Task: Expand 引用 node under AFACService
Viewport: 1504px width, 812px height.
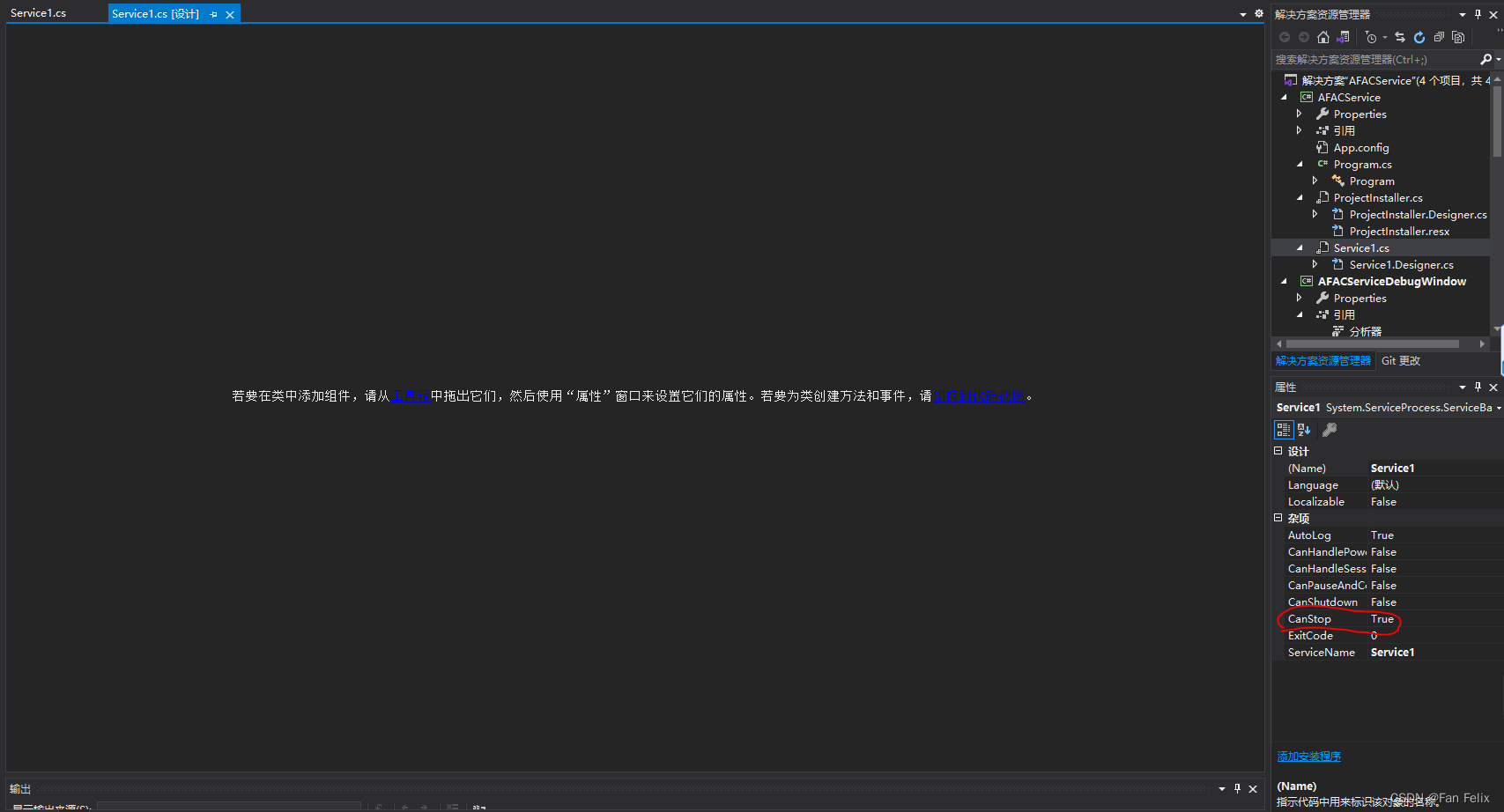Action: [x=1300, y=130]
